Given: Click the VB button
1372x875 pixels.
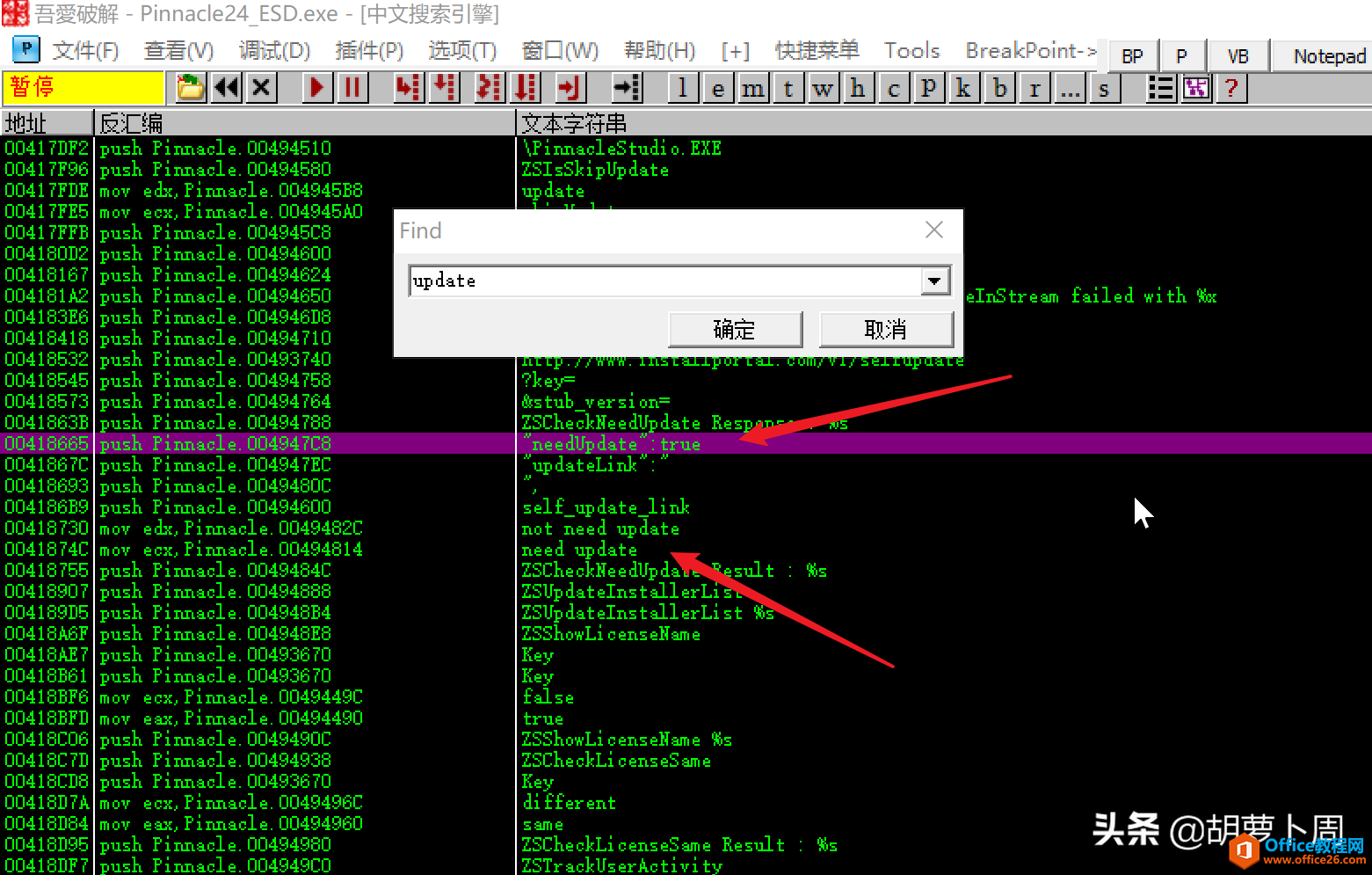Looking at the screenshot, I should [1238, 56].
